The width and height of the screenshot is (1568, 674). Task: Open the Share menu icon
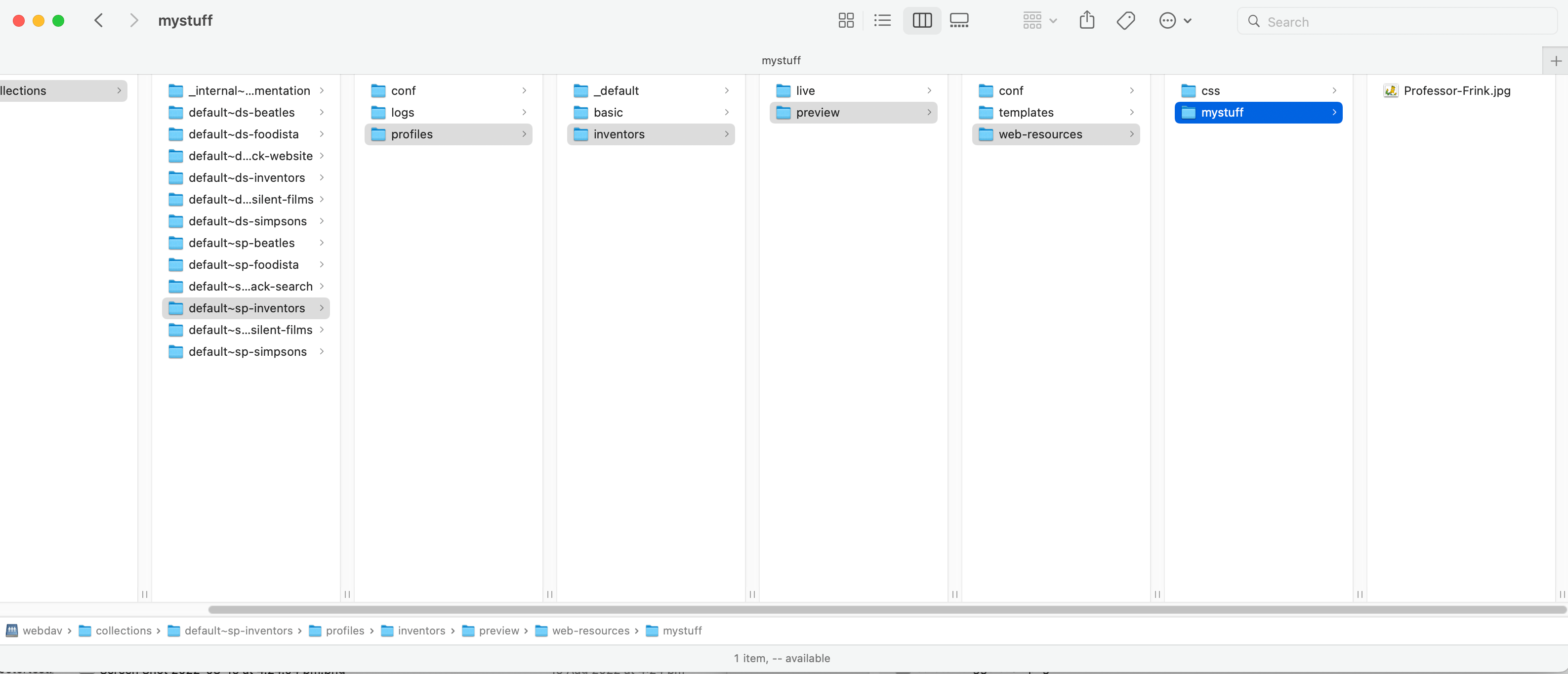1087,20
